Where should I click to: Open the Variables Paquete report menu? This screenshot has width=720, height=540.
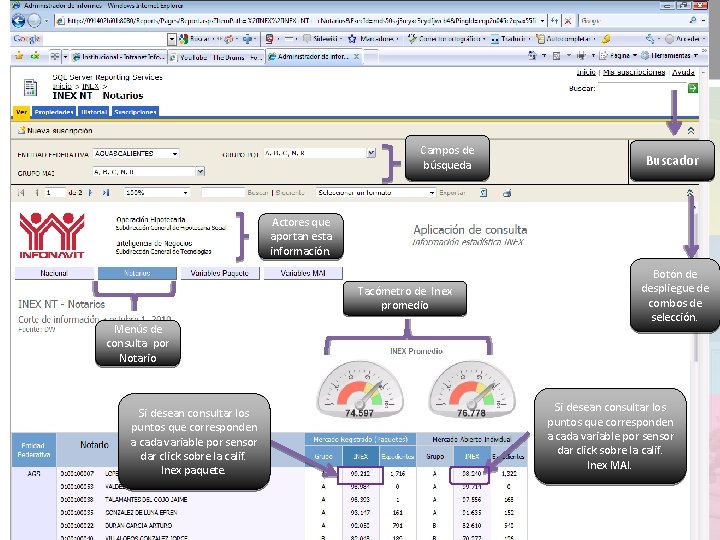(x=220, y=273)
